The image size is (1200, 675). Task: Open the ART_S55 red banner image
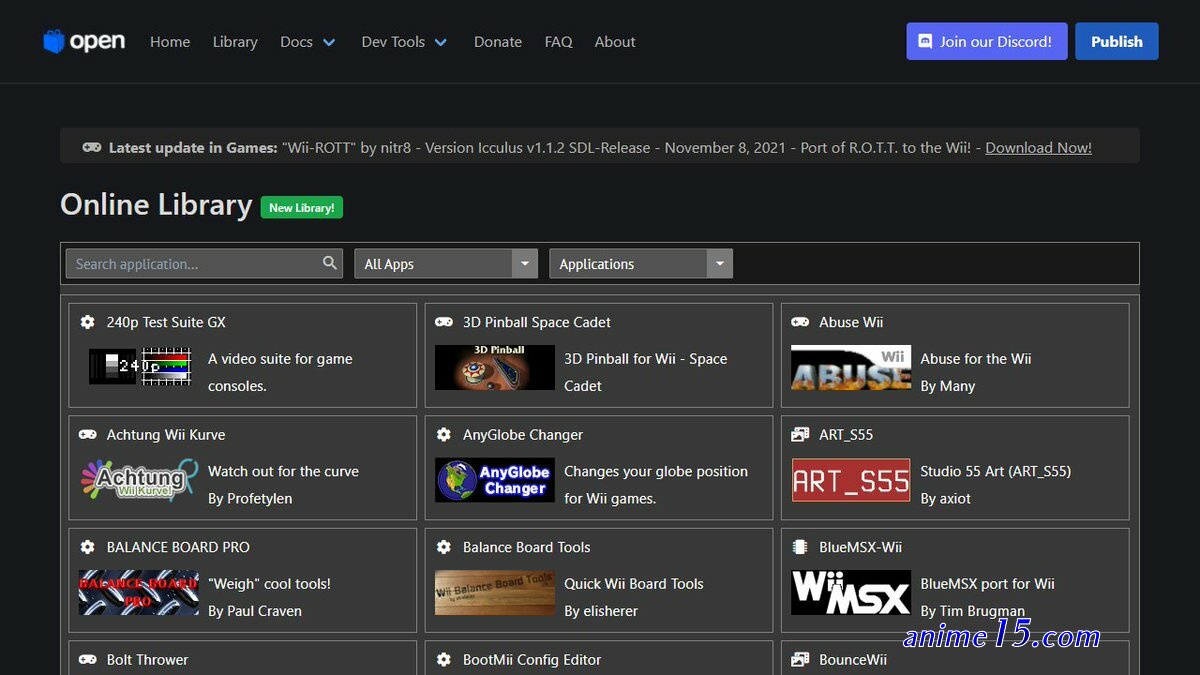(851, 480)
